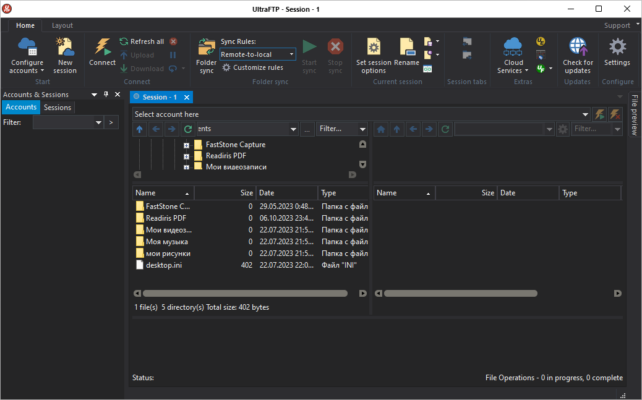This screenshot has height=400, width=642.
Task: Select the Session - 1 tab
Action: (160, 97)
